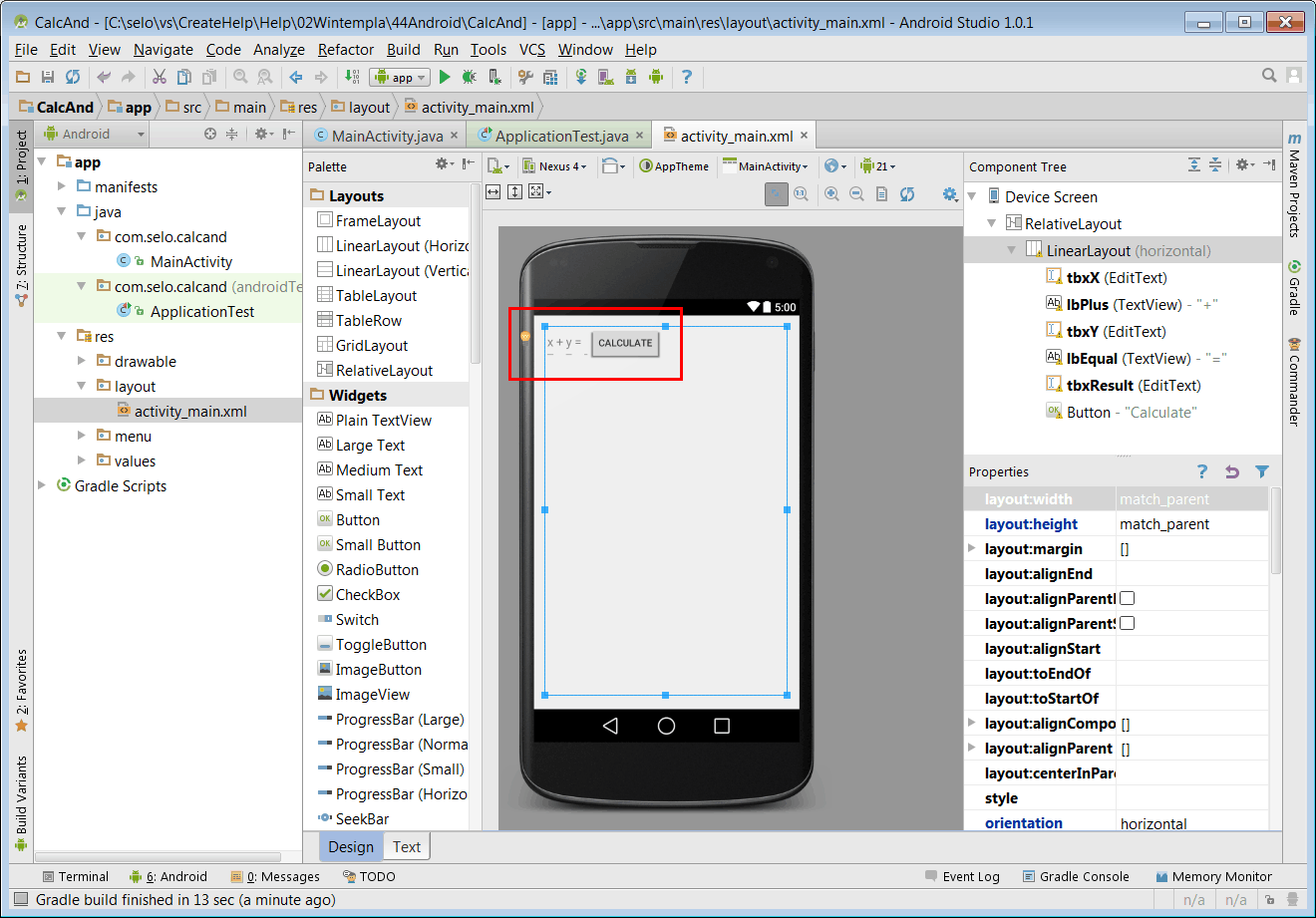The height and width of the screenshot is (918, 1316).
Task: Open the app run configuration dropdown
Action: click(x=399, y=77)
